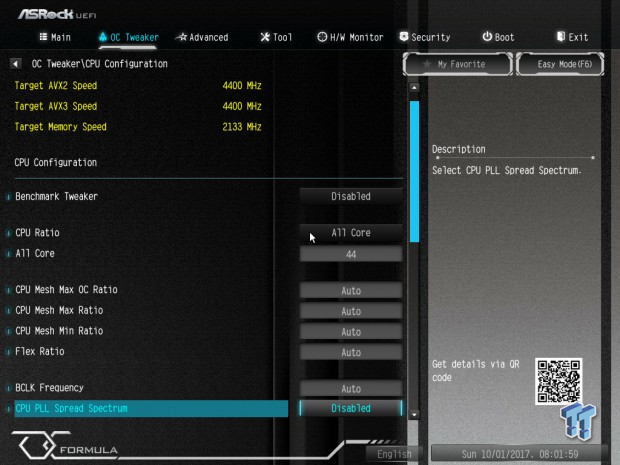
Task: Click info icon beside BCLK Frequency
Action: 8,388
